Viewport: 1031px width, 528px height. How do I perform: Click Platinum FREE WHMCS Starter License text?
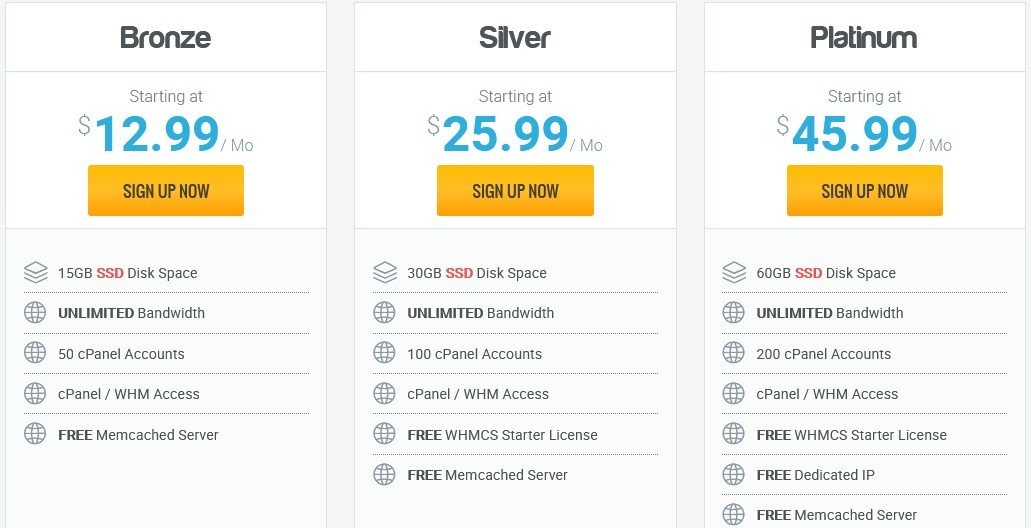(x=851, y=435)
